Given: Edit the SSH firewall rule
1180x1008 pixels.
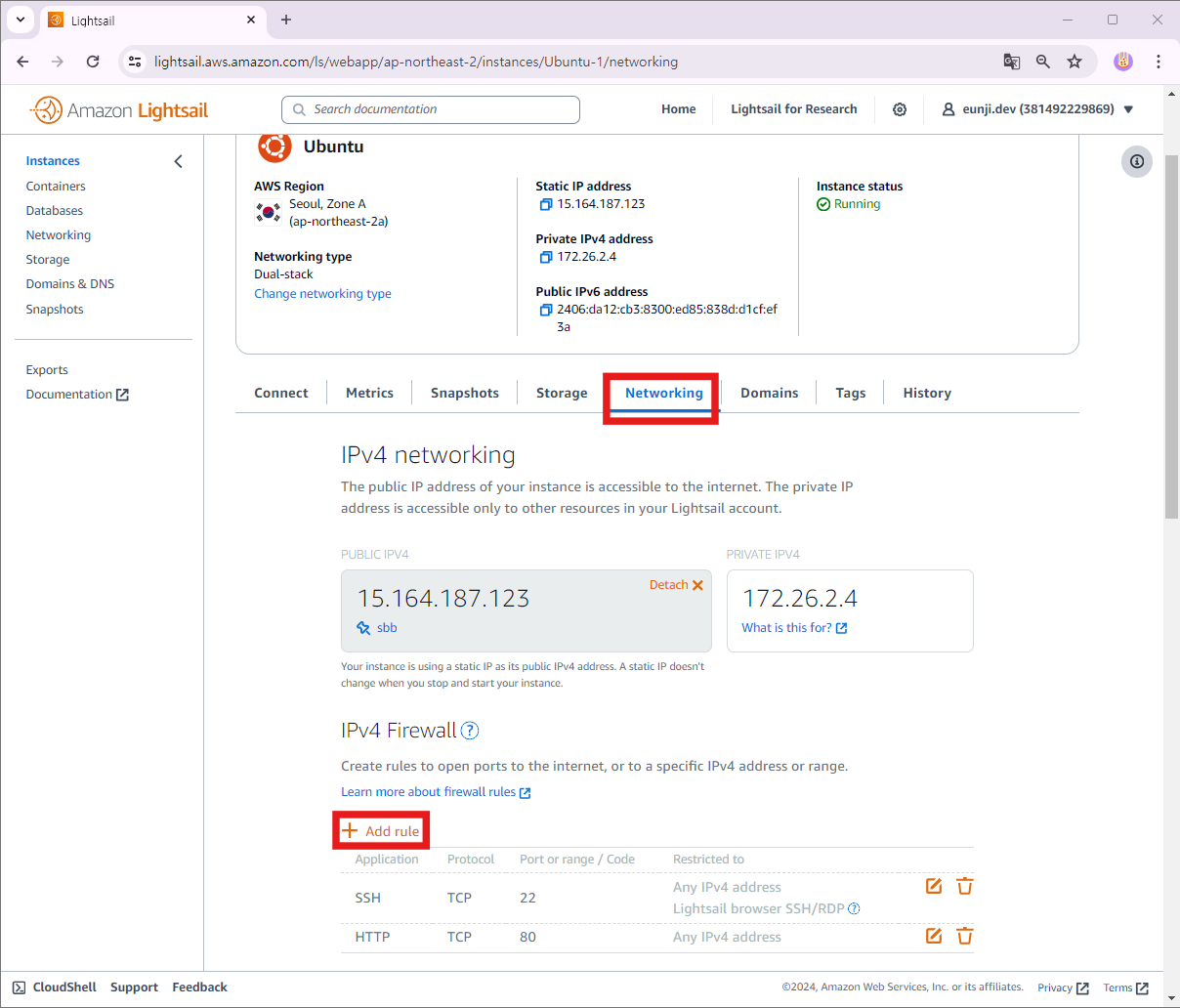Looking at the screenshot, I should tap(934, 886).
